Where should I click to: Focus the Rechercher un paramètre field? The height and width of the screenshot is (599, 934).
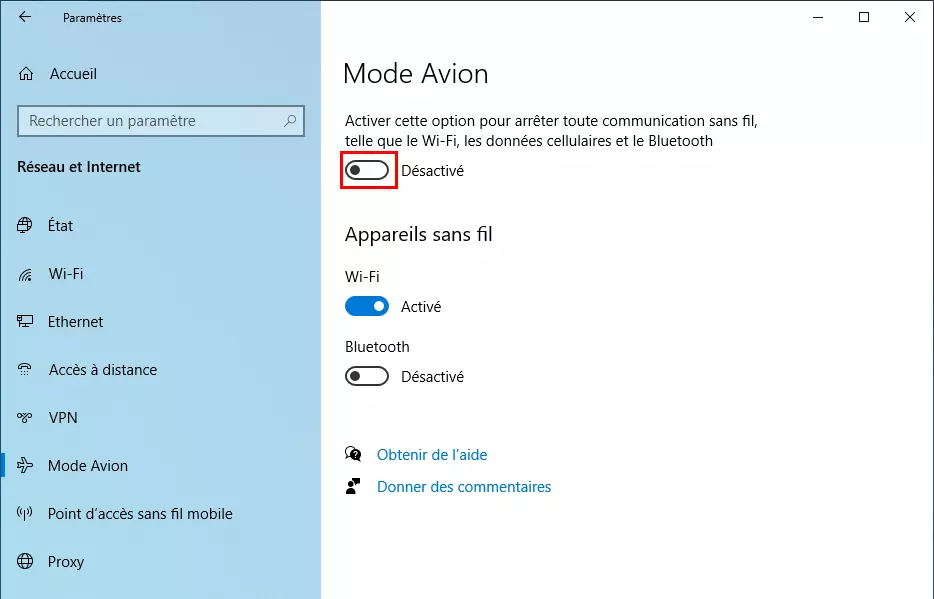coord(161,121)
